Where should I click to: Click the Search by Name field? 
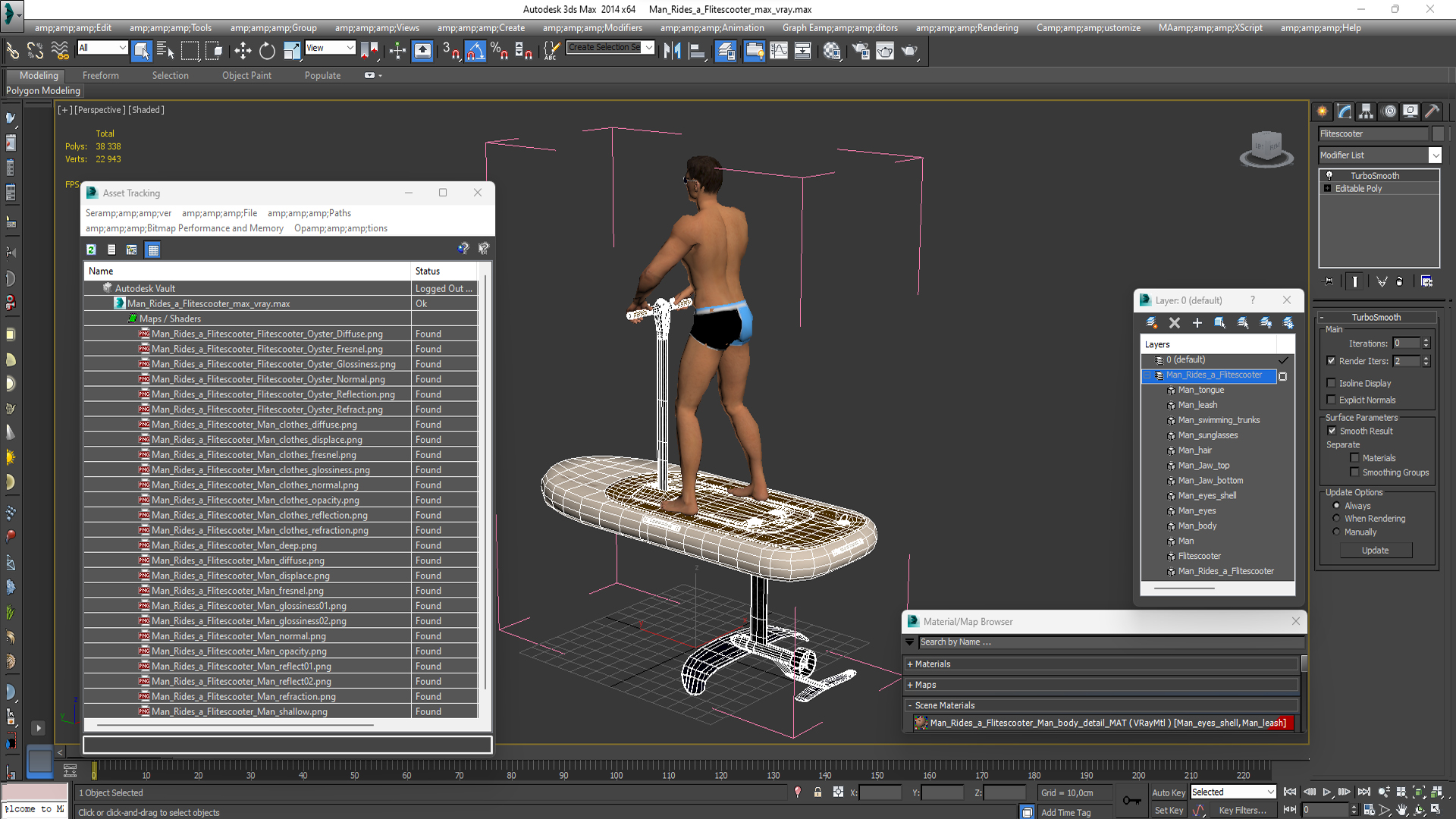1110,642
